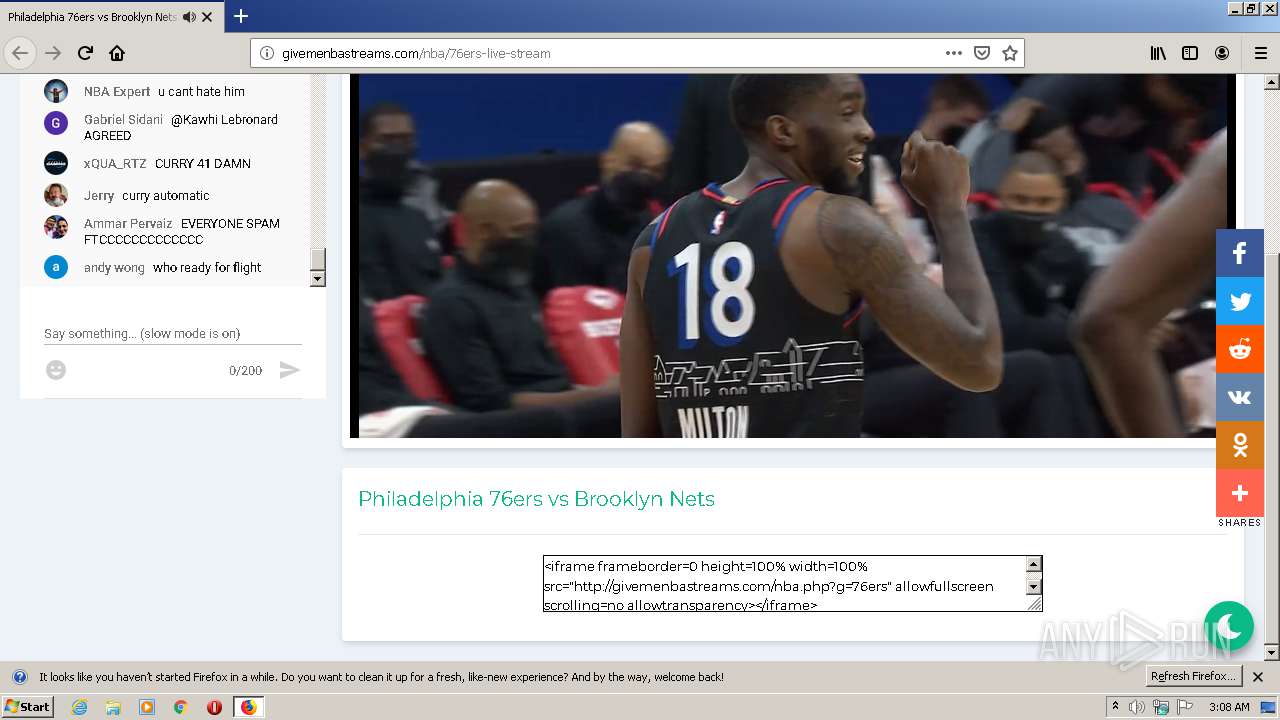
Task: Launch Chrome from taskbar
Action: 180,707
